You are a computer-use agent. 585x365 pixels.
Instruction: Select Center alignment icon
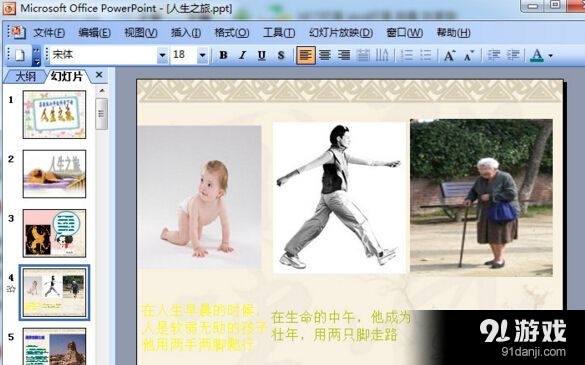(x=325, y=55)
